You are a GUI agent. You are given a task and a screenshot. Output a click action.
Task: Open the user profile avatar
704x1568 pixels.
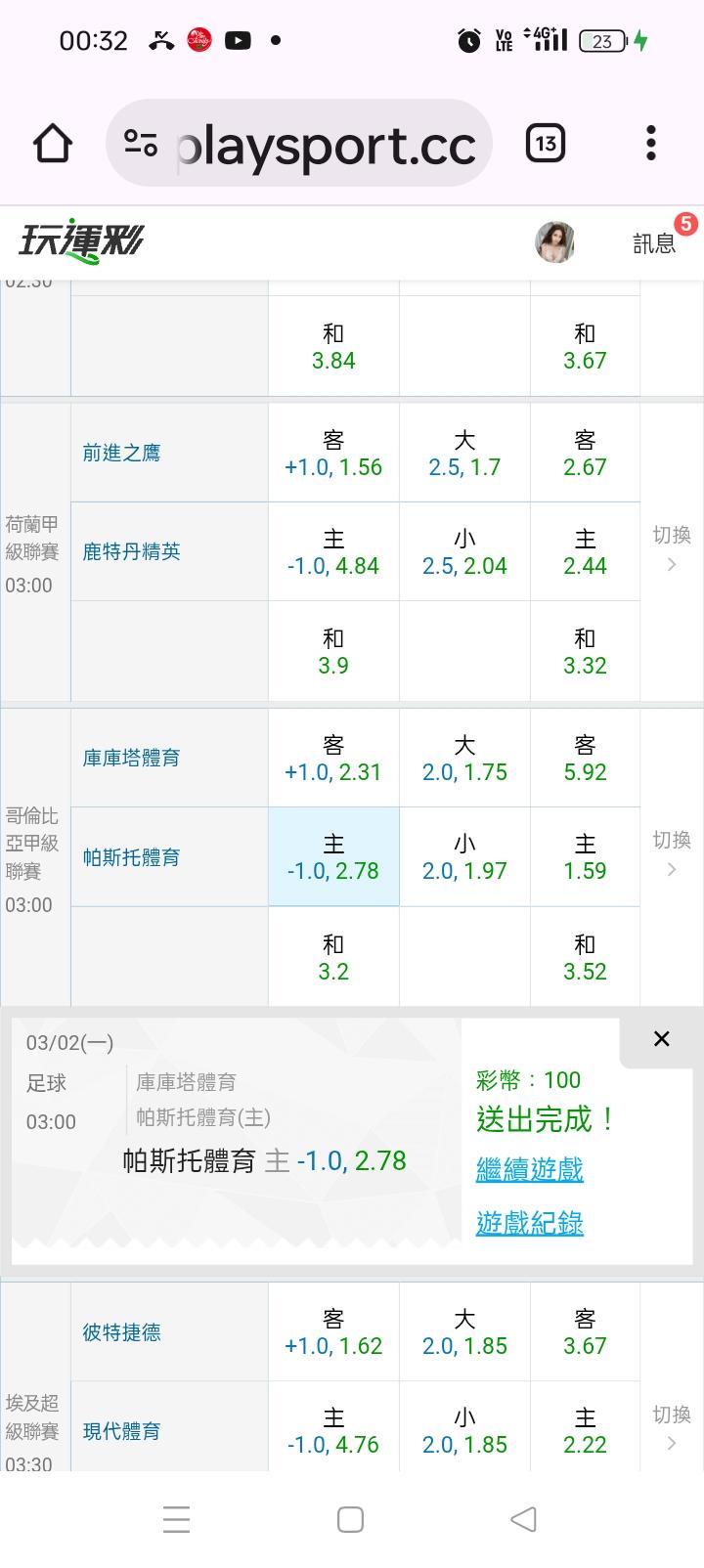point(555,241)
